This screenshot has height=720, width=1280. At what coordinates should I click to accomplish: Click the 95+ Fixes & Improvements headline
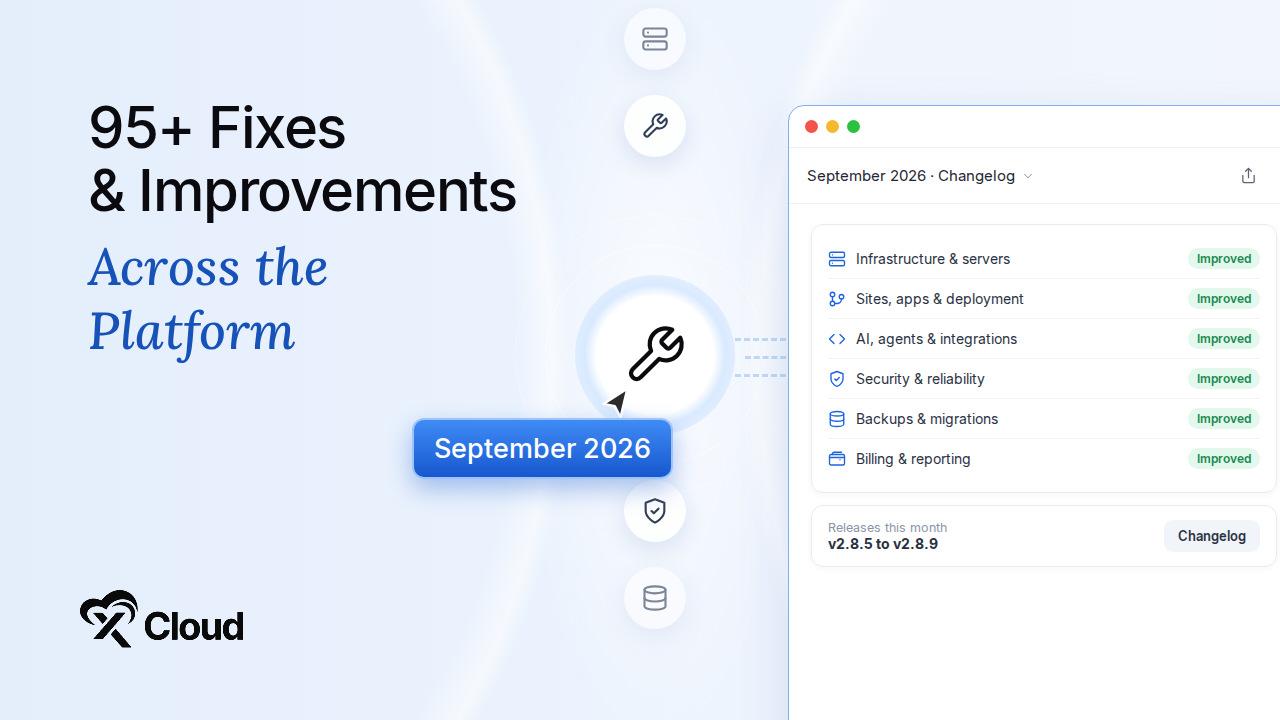pos(303,159)
